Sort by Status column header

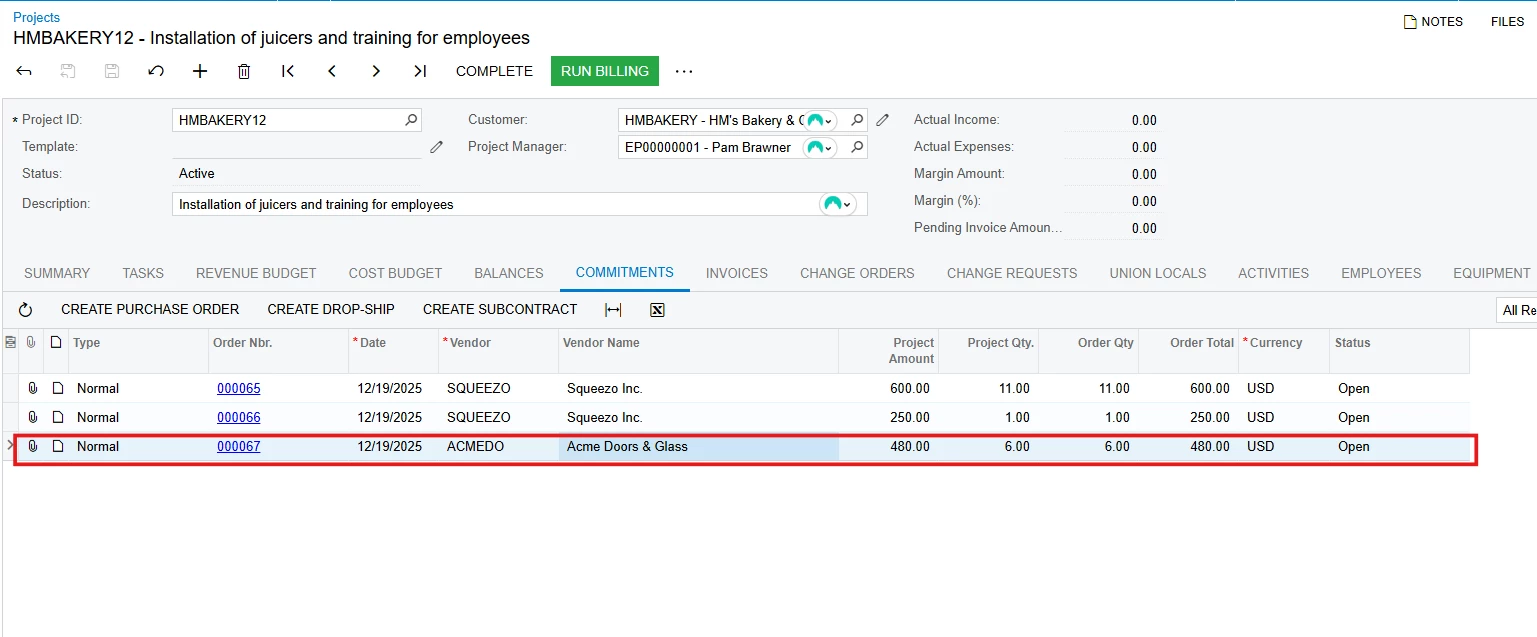click(x=1352, y=342)
